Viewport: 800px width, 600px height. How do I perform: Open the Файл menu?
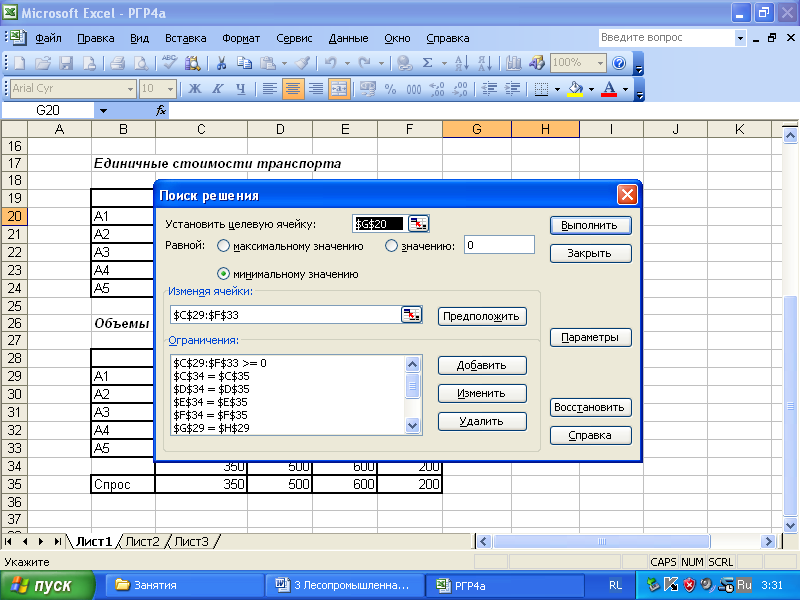(x=48, y=38)
